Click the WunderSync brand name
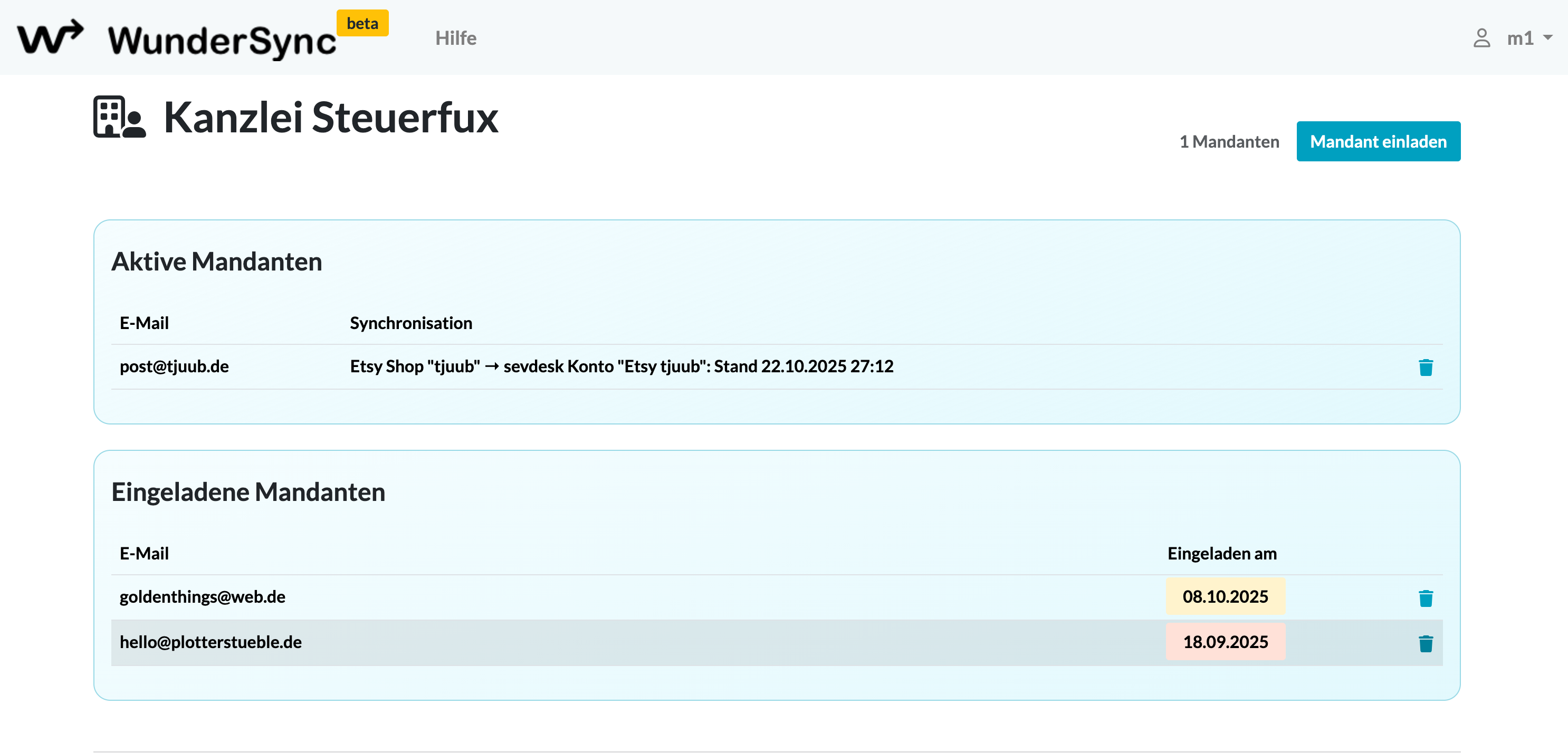1568x753 pixels. [x=222, y=41]
